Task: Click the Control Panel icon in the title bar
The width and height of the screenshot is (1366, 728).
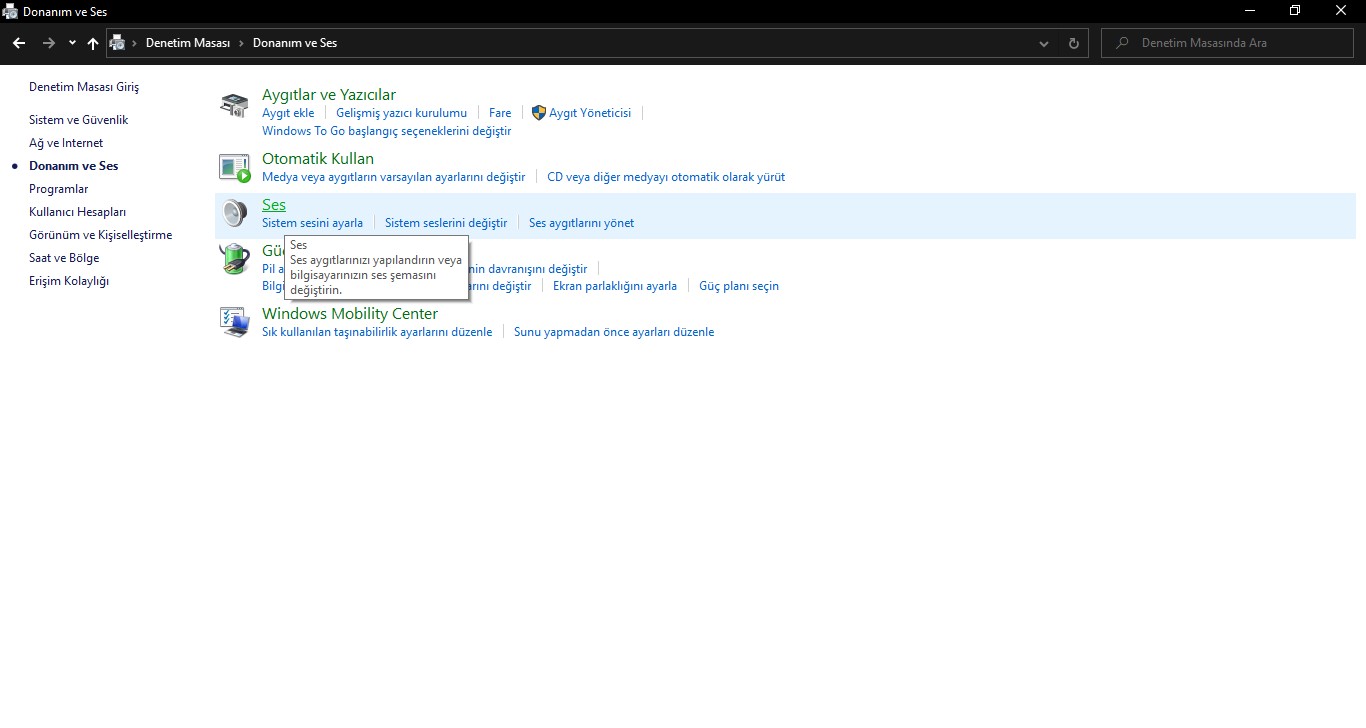Action: click(10, 12)
